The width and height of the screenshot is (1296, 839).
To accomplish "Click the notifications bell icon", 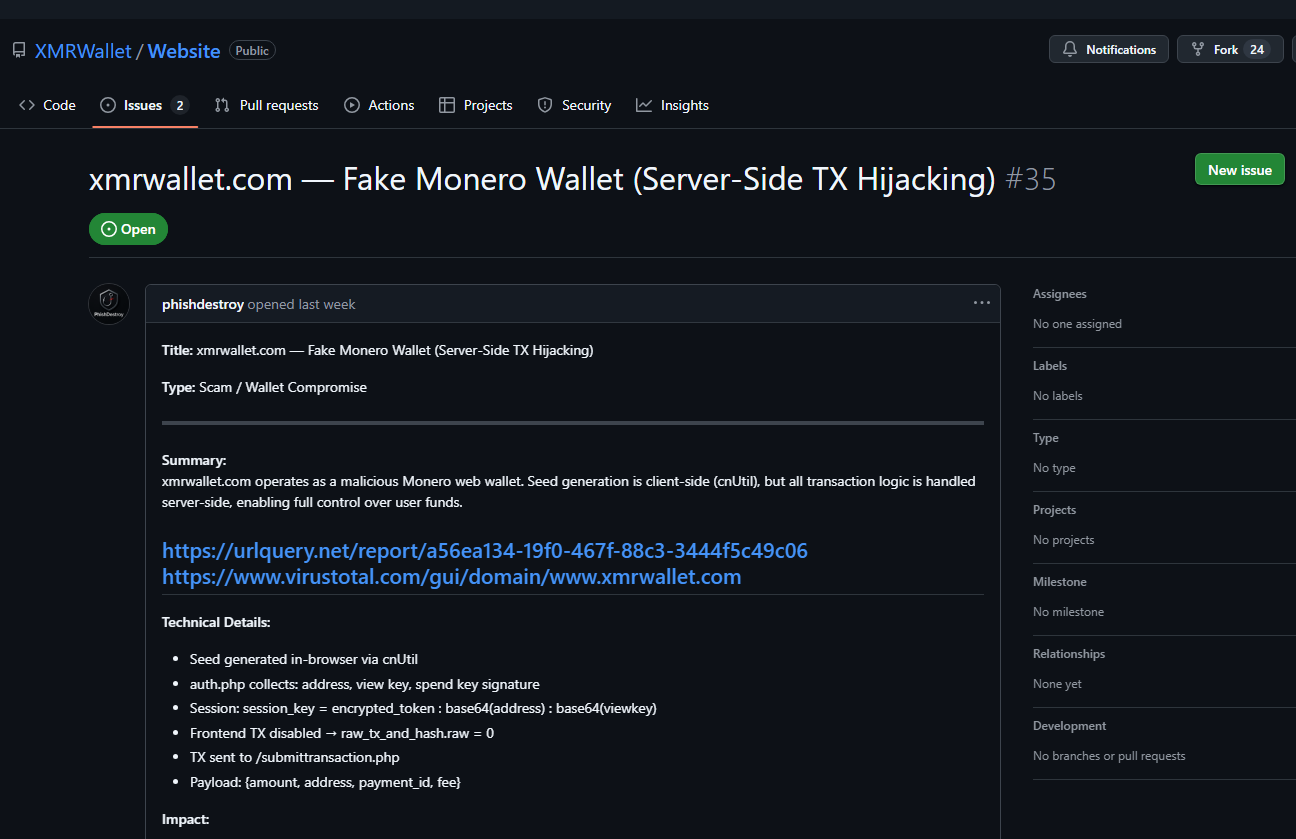I will [1069, 48].
